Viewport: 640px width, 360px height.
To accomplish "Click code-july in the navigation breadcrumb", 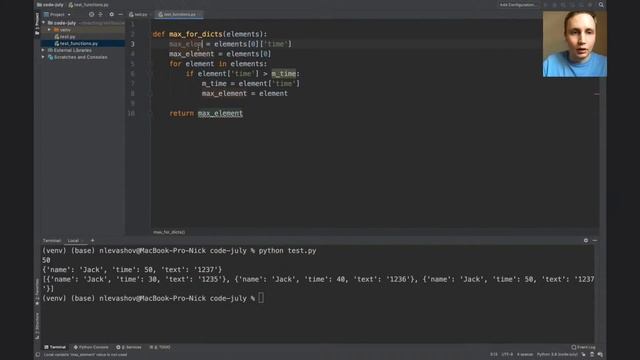I will tap(50, 5).
